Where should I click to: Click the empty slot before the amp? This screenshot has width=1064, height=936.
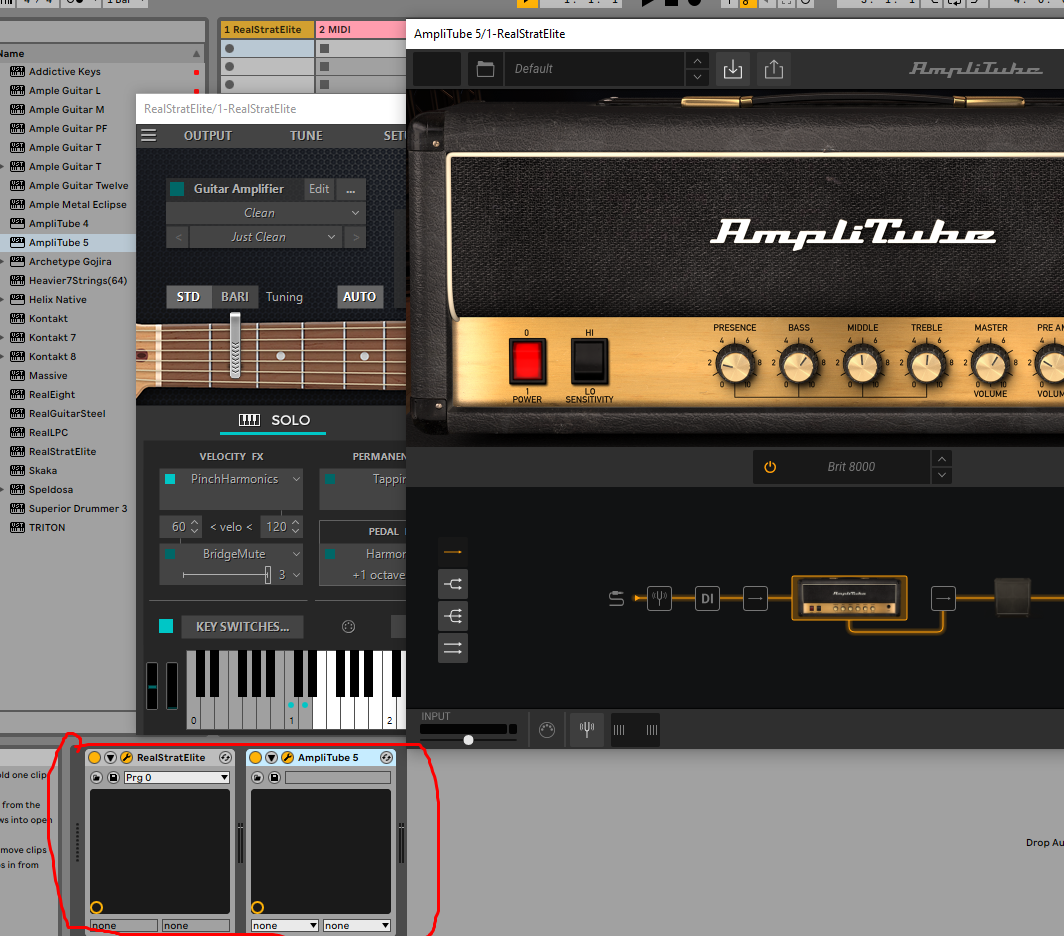point(755,598)
